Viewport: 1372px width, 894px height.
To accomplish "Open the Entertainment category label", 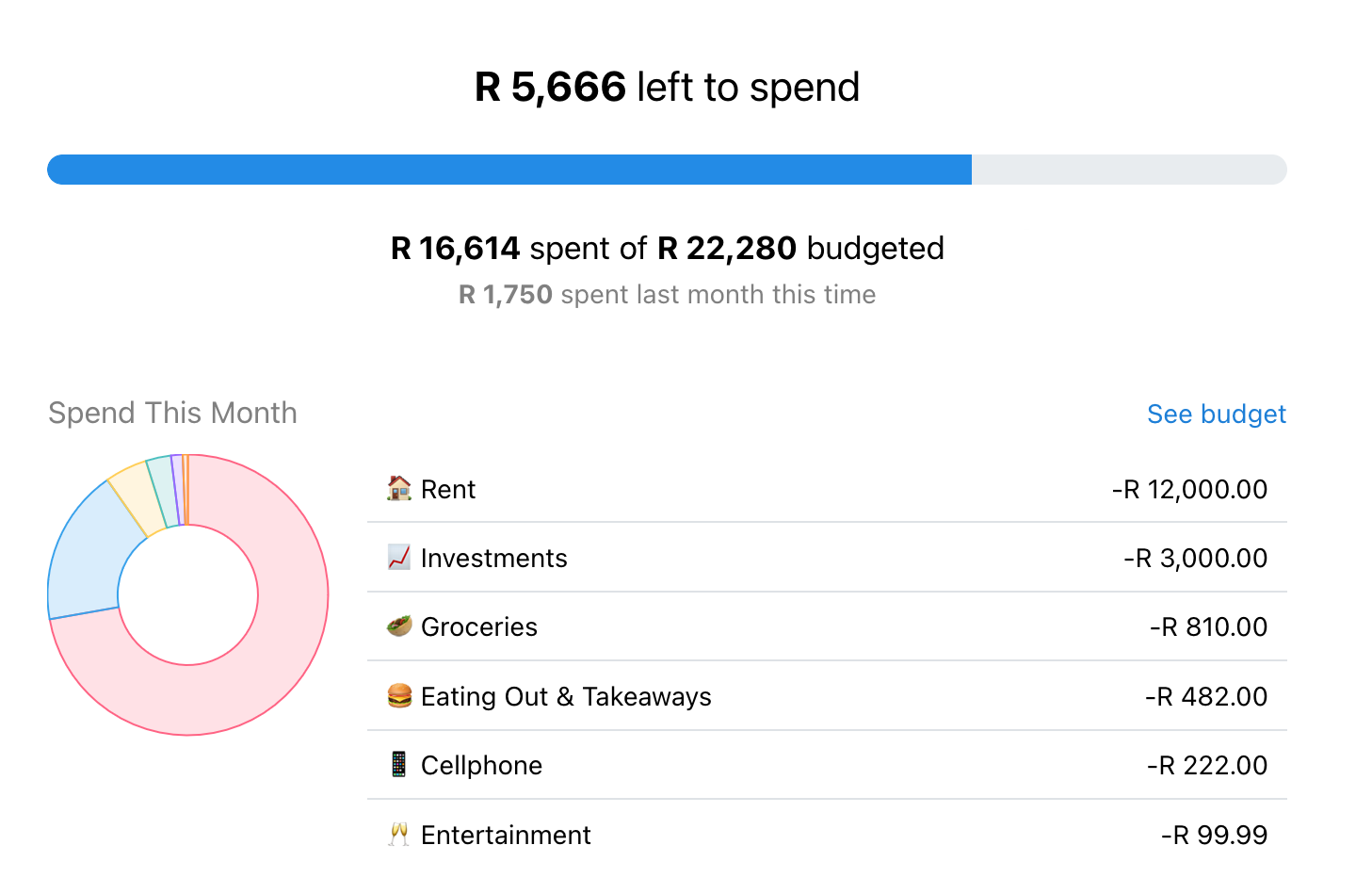I will (506, 835).
